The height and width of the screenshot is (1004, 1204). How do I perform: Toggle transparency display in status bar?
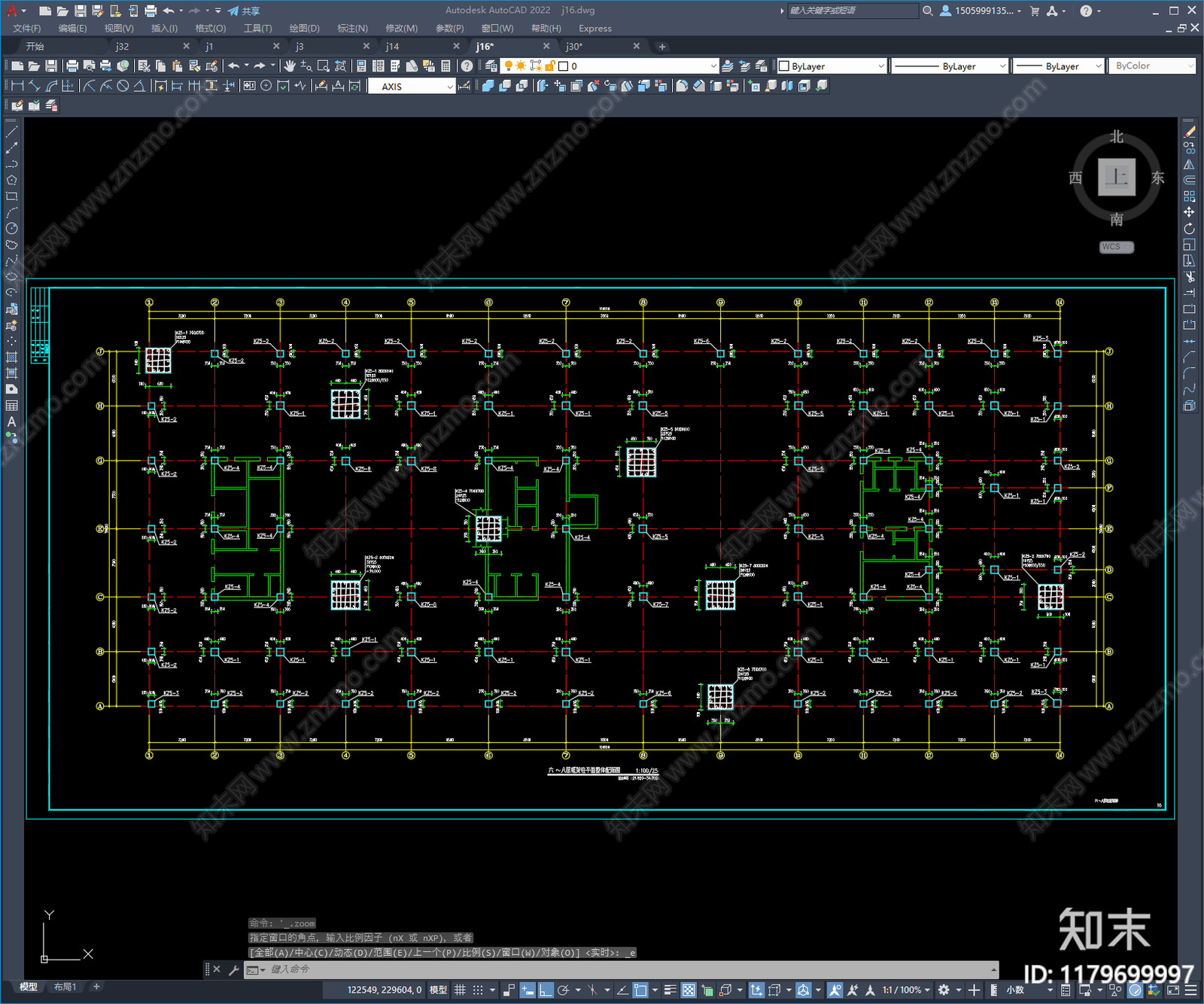coord(689,990)
